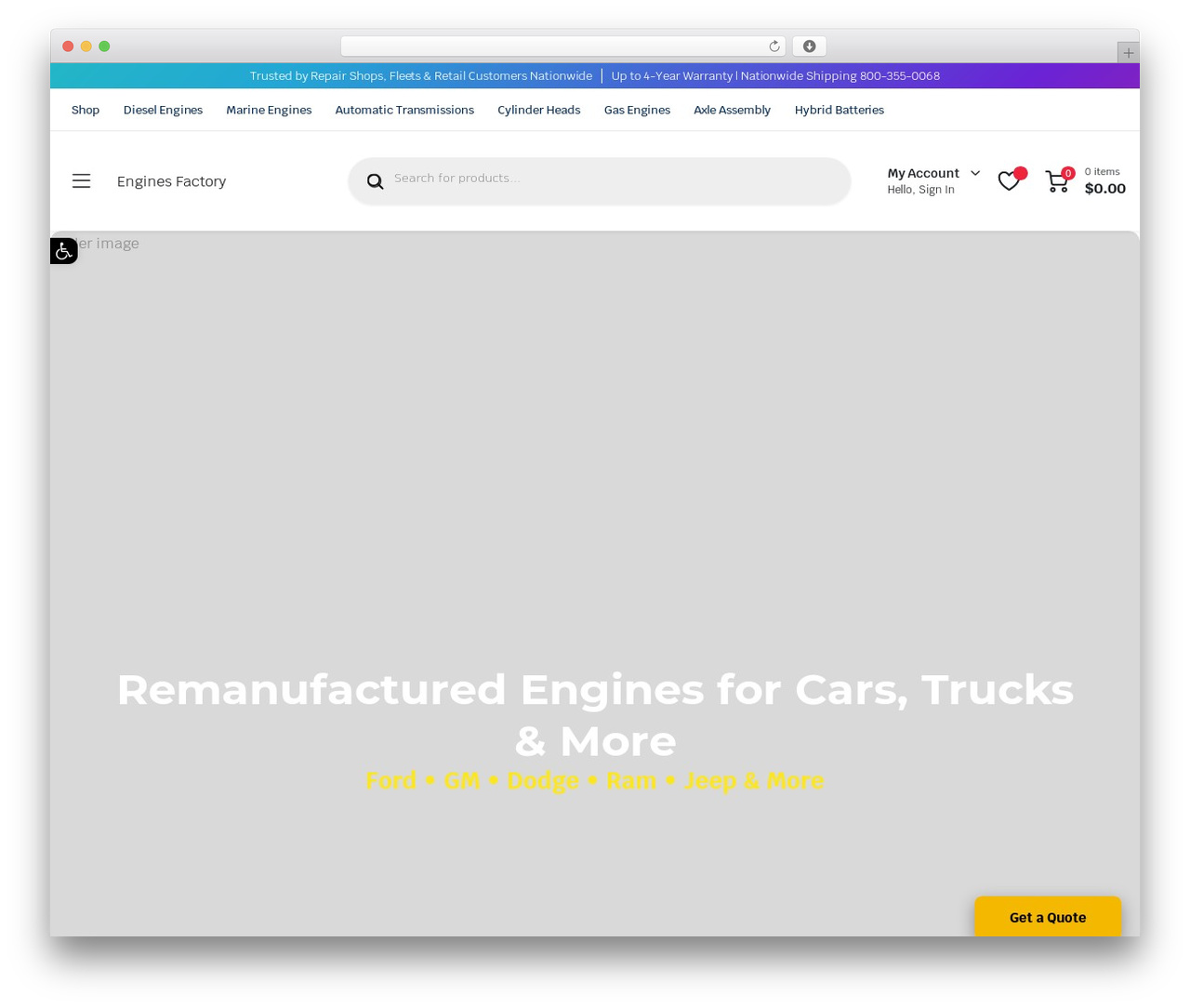Click the browser address bar
The width and height of the screenshot is (1190, 1008).
tap(562, 46)
